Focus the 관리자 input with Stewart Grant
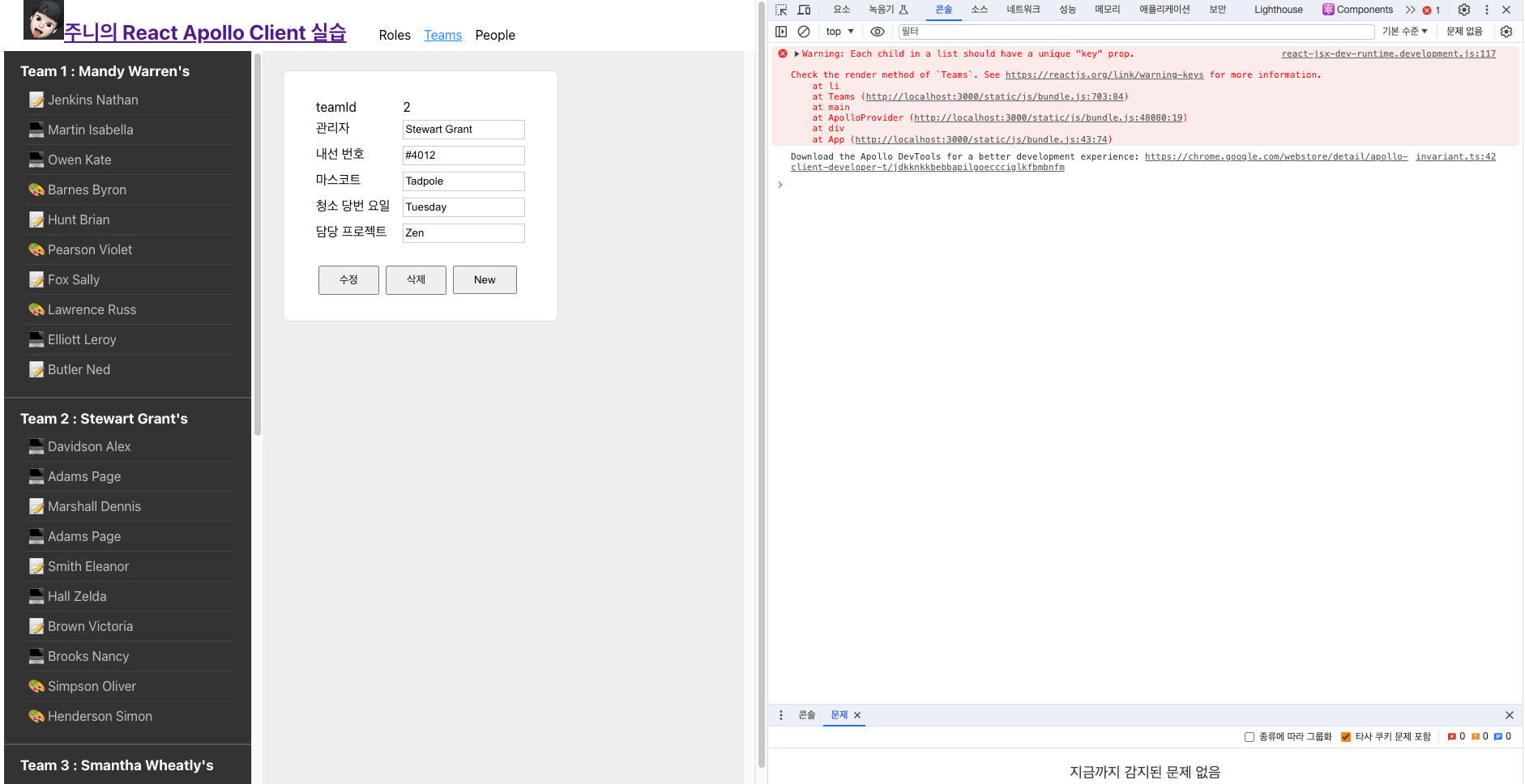1525x784 pixels. click(x=463, y=130)
